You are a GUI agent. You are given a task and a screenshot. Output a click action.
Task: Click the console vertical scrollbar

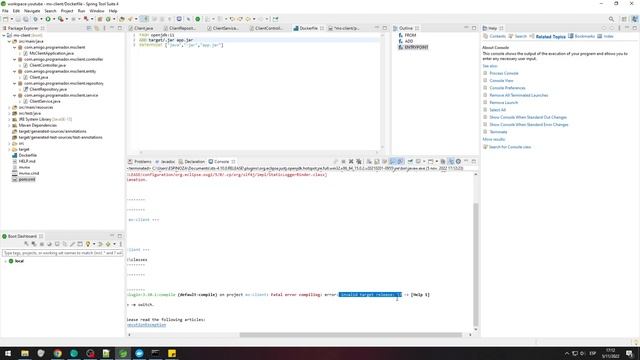476,263
